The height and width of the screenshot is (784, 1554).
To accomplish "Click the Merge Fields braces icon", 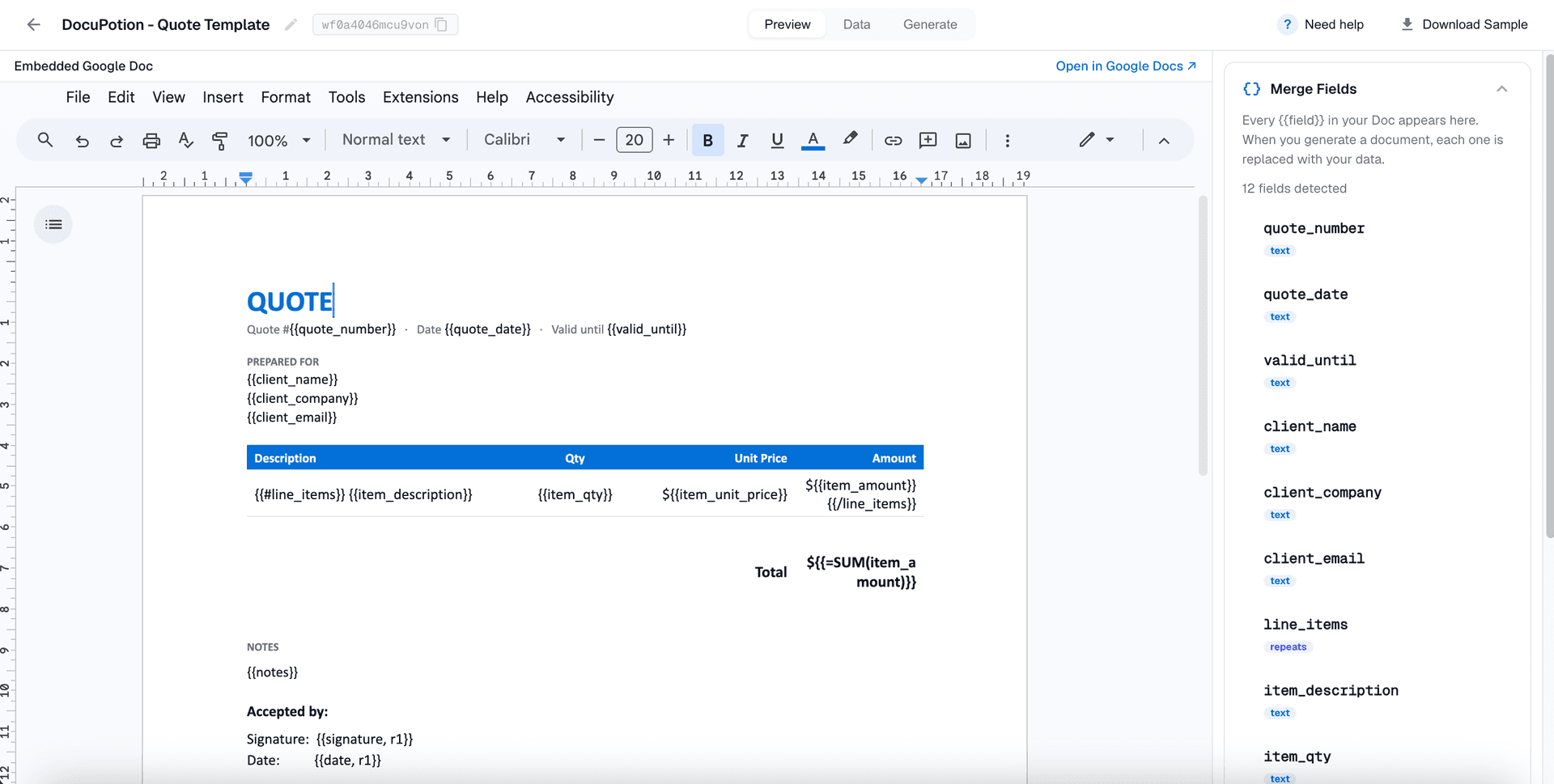I will coord(1251,89).
